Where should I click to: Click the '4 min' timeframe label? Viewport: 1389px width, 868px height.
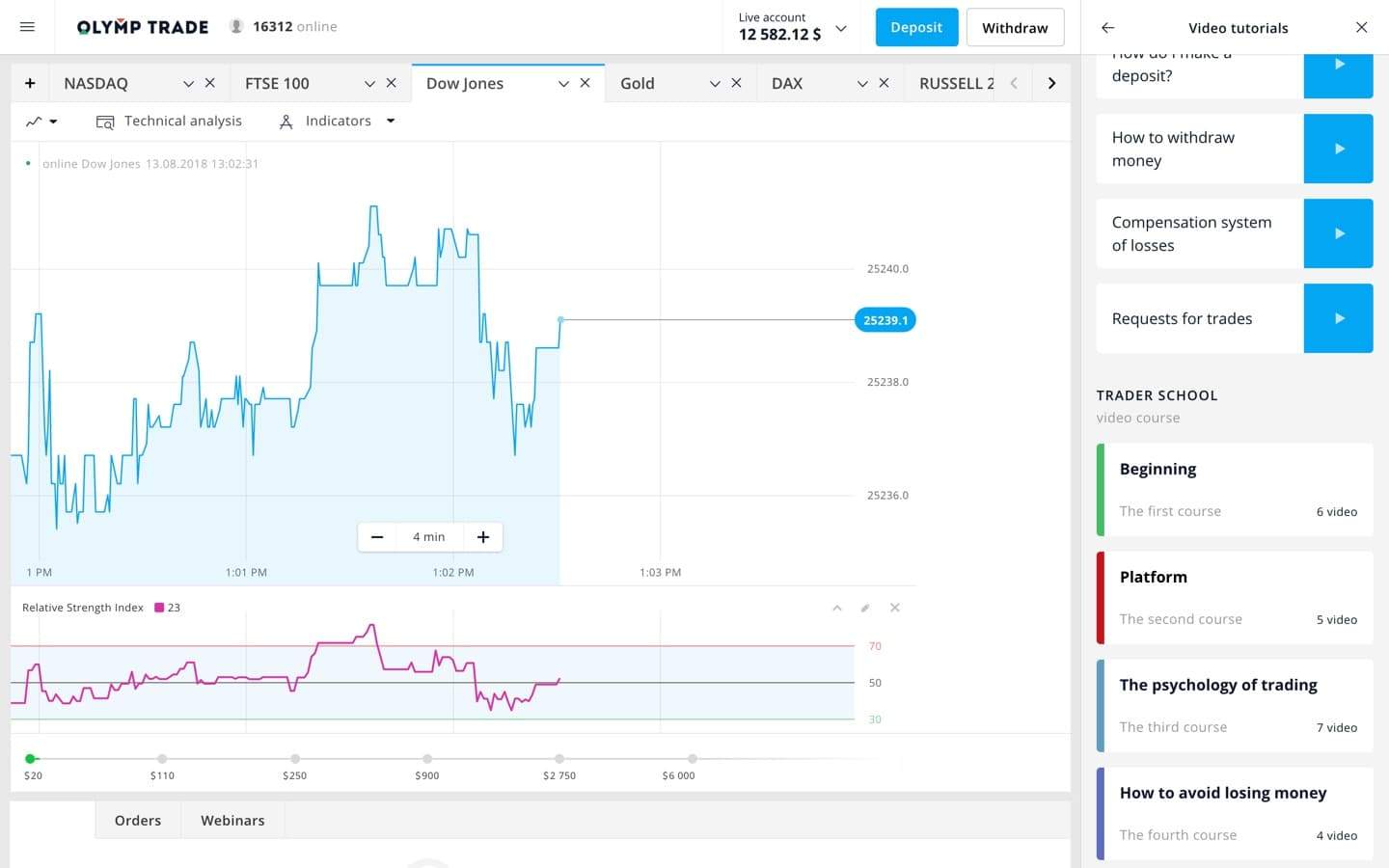click(x=429, y=537)
